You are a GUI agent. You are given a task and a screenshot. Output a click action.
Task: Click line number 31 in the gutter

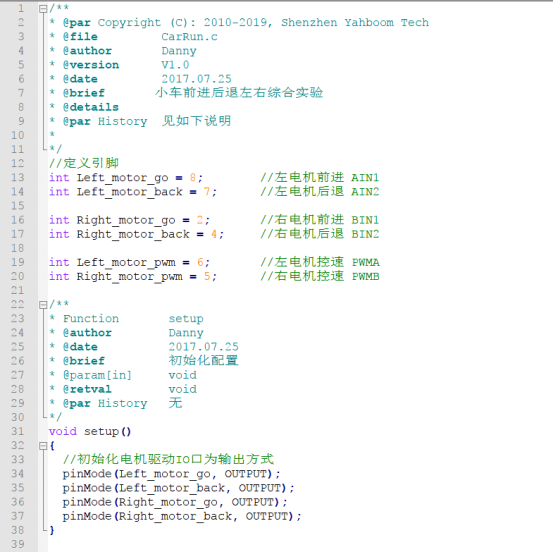pyautogui.click(x=18, y=431)
